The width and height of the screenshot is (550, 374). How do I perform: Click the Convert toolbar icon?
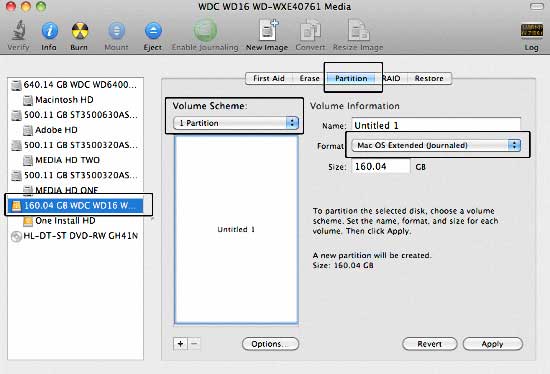click(x=310, y=31)
